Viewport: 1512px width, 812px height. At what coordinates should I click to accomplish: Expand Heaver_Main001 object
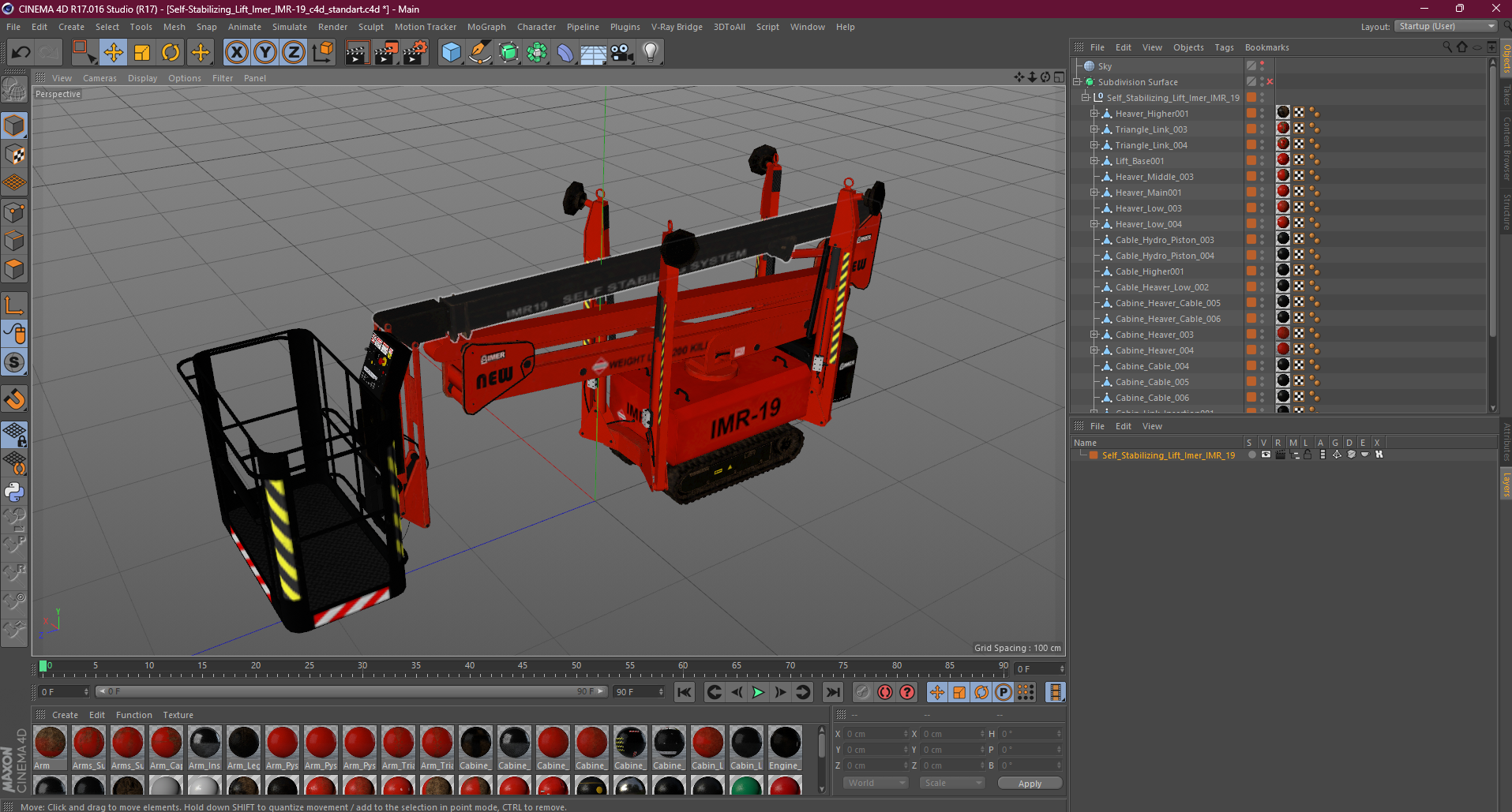coord(1094,193)
